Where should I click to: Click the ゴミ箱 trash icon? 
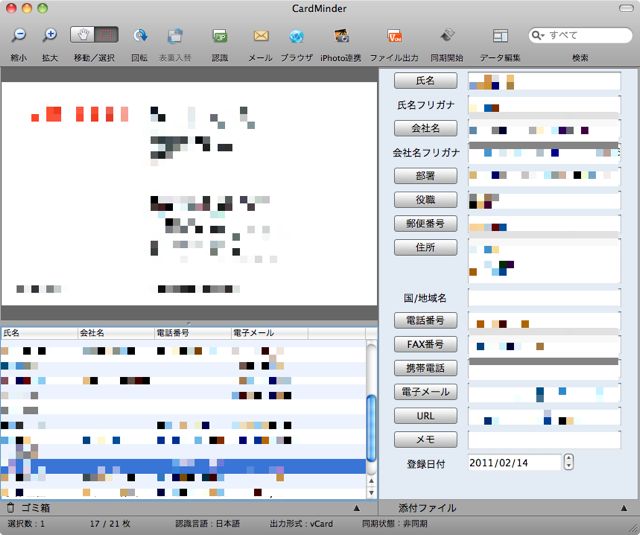click(11, 508)
